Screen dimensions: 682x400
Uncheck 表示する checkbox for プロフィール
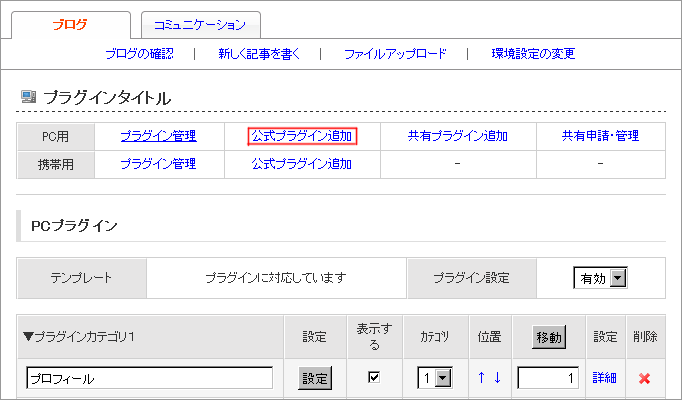point(374,377)
